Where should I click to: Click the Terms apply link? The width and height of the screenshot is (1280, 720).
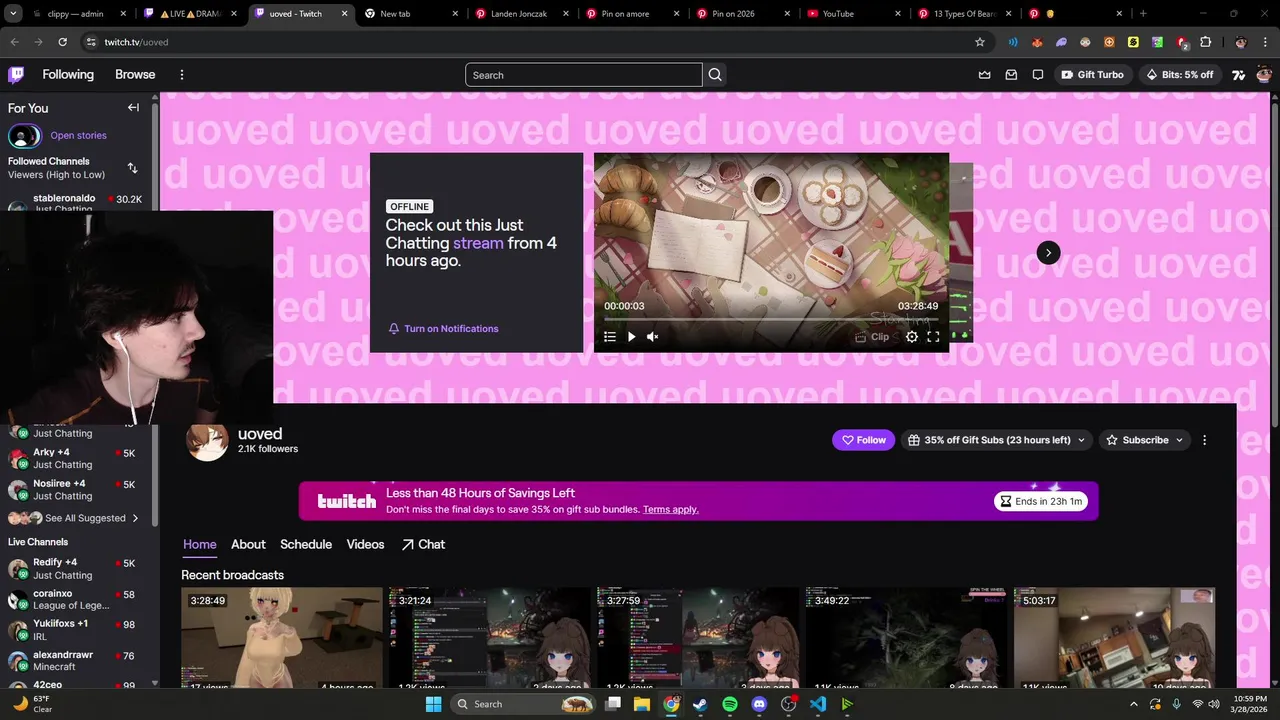pyautogui.click(x=670, y=509)
